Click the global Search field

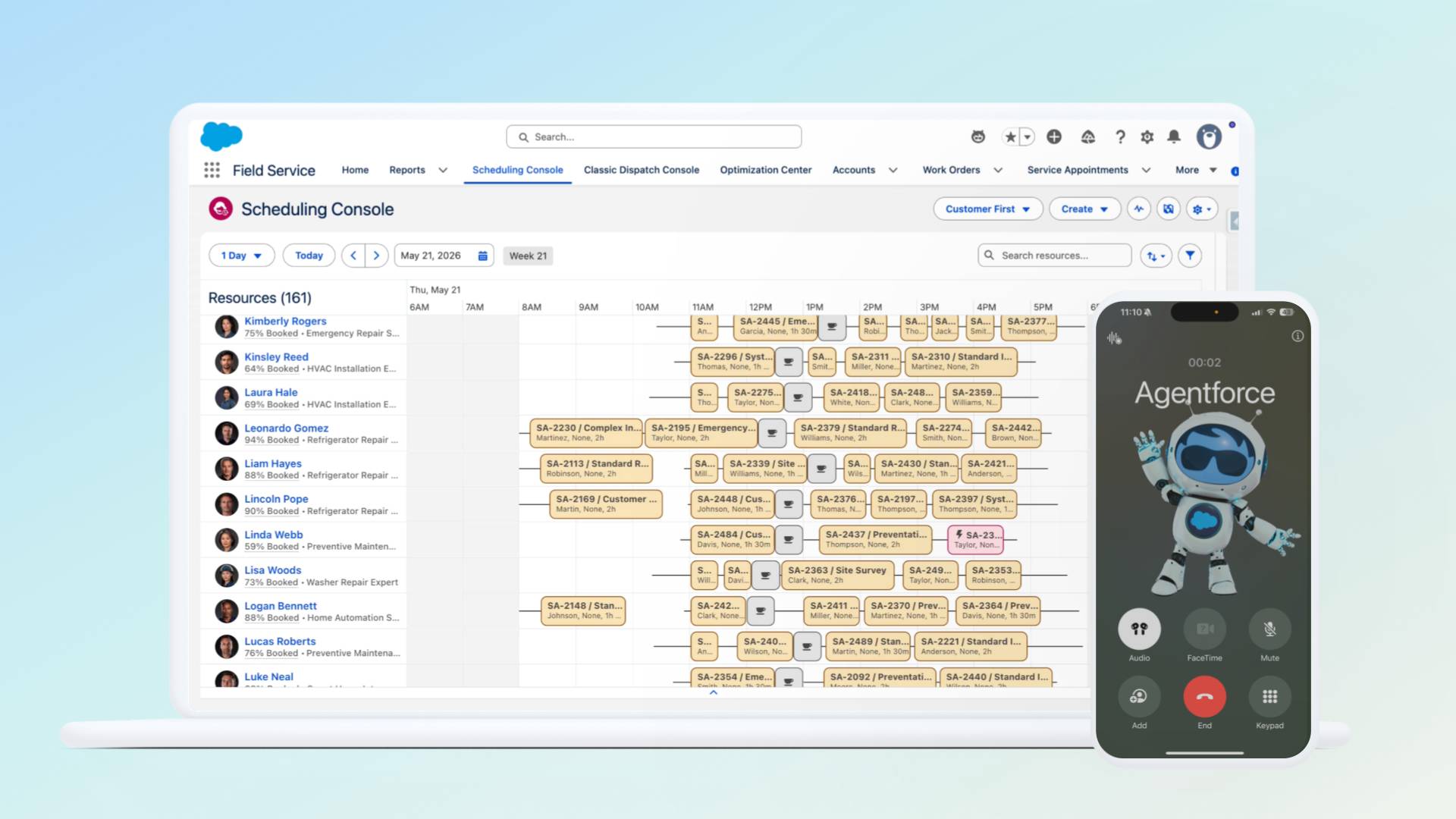(x=654, y=136)
